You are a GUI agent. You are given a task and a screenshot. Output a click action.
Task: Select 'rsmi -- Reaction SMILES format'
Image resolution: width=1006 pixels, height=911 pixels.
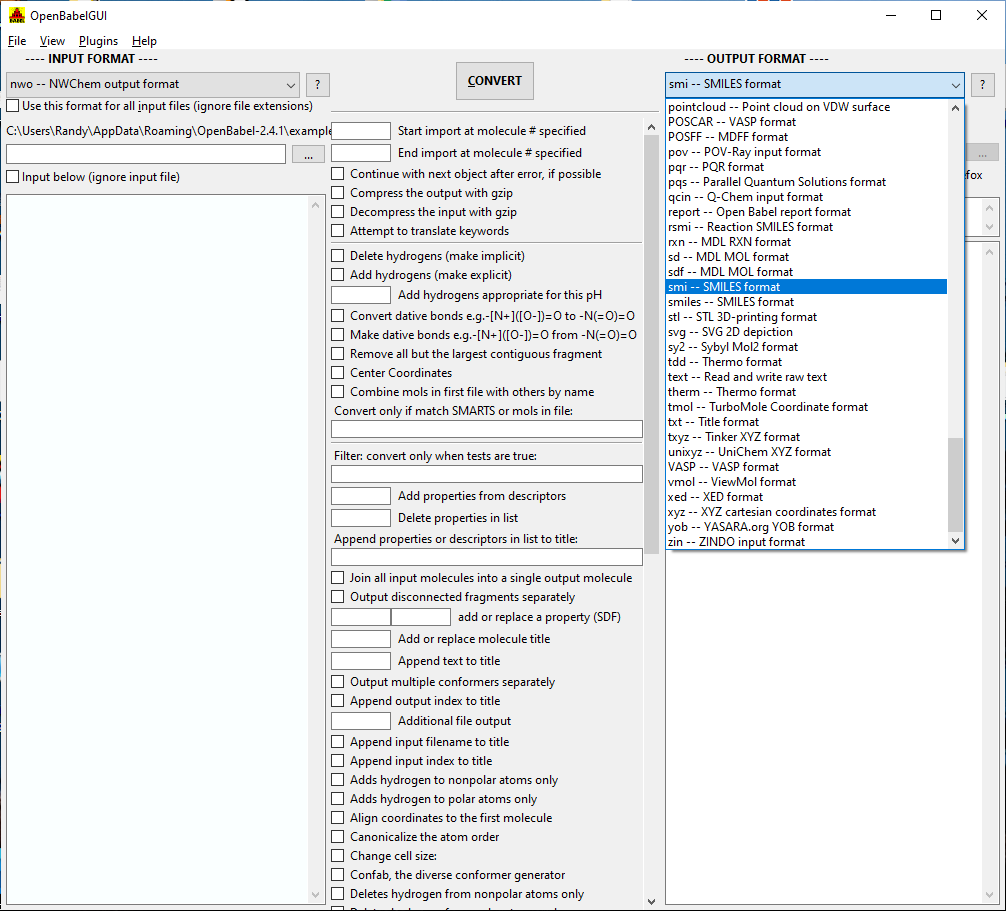tap(806, 227)
